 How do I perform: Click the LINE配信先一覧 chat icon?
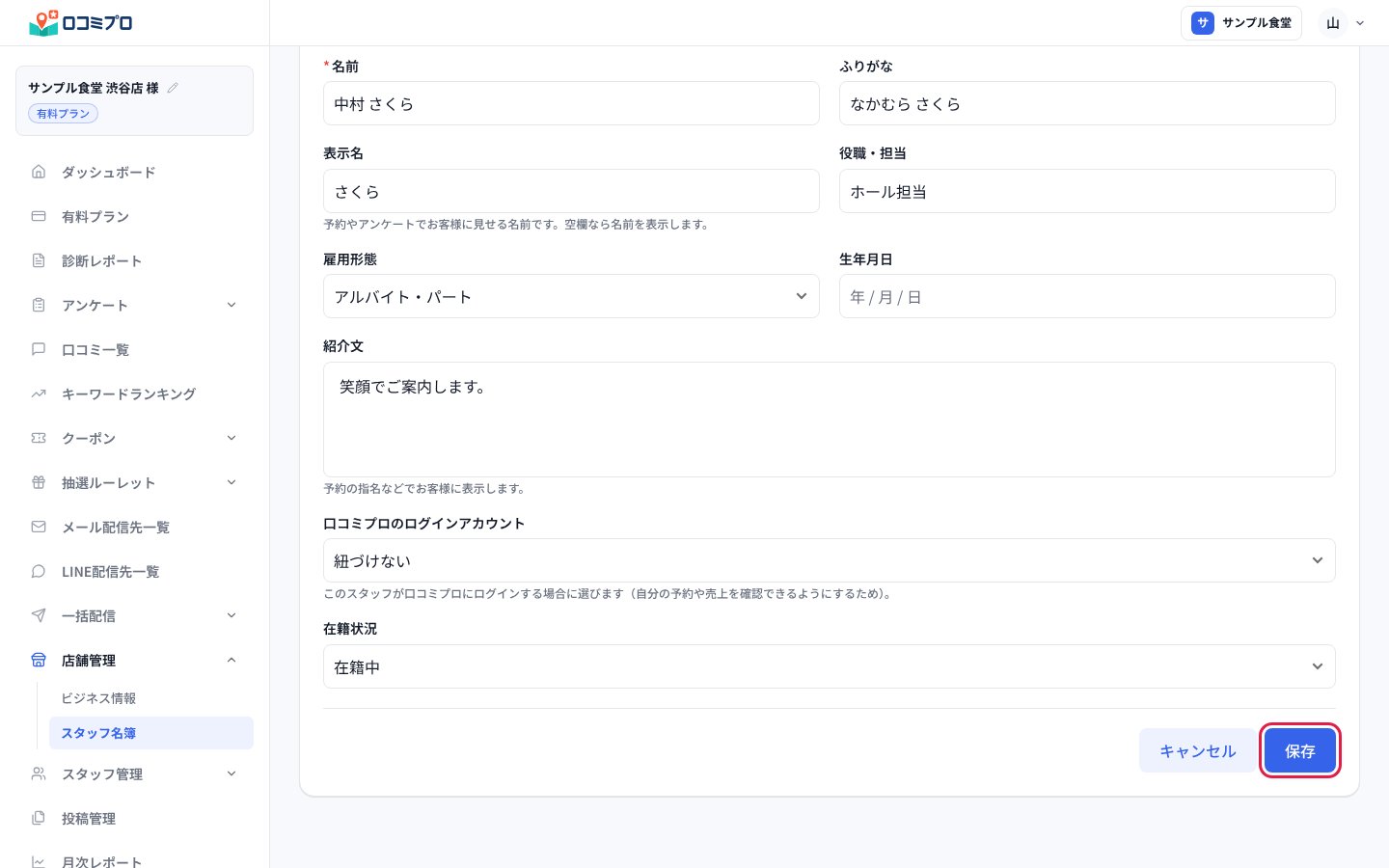(39, 571)
